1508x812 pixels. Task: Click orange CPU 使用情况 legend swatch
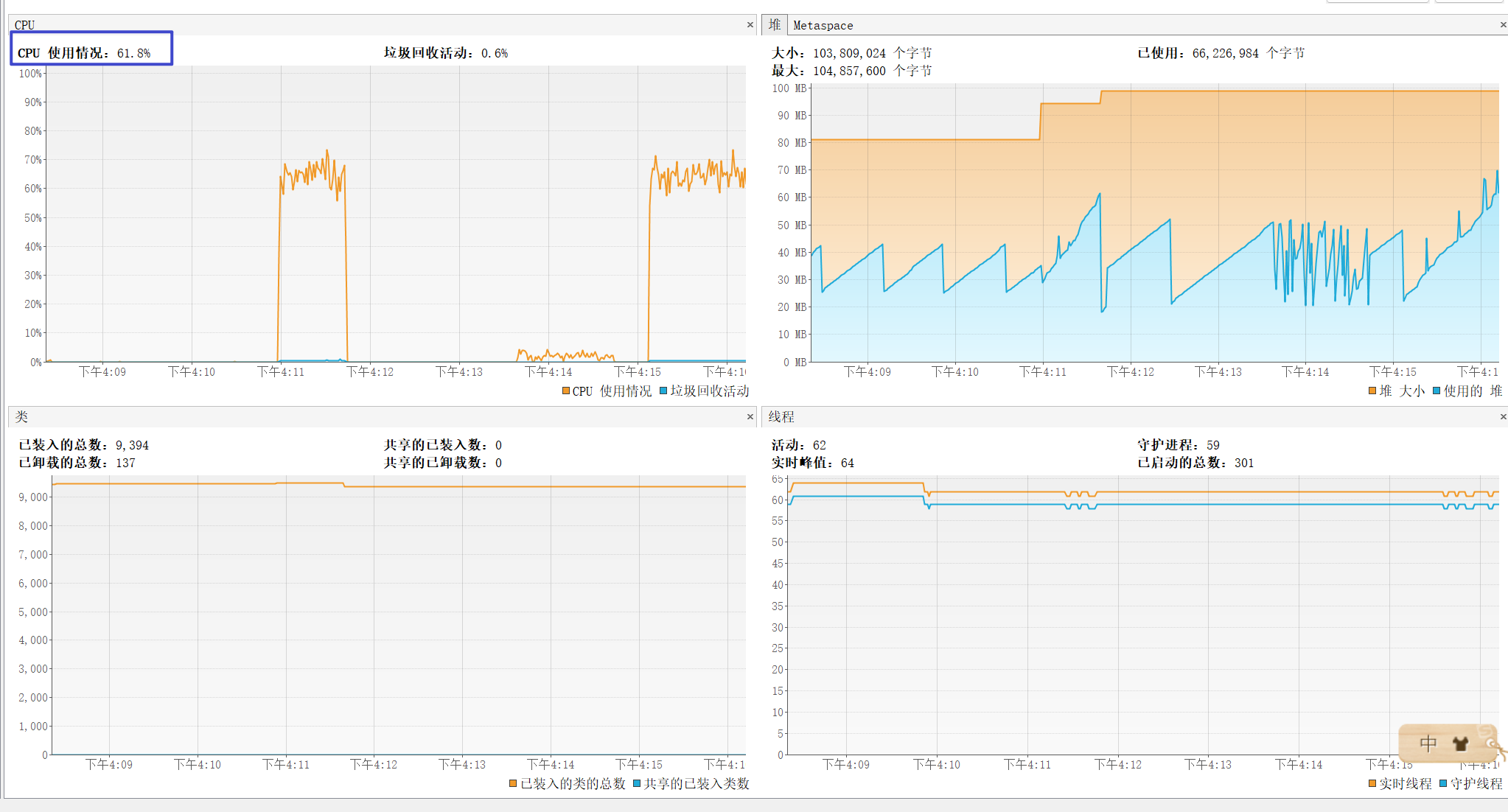click(566, 391)
